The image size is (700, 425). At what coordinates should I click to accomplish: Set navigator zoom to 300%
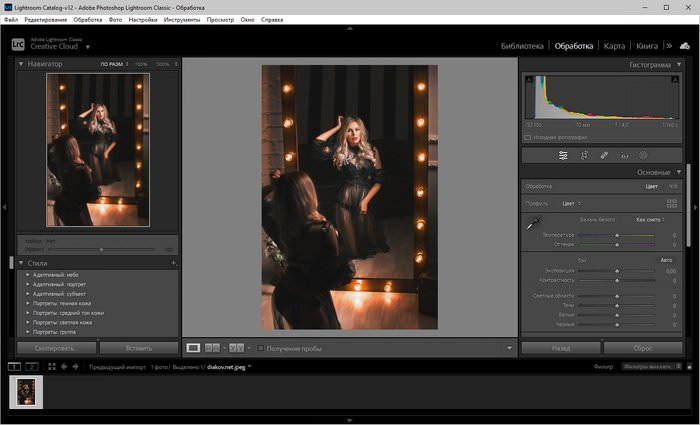[162, 64]
